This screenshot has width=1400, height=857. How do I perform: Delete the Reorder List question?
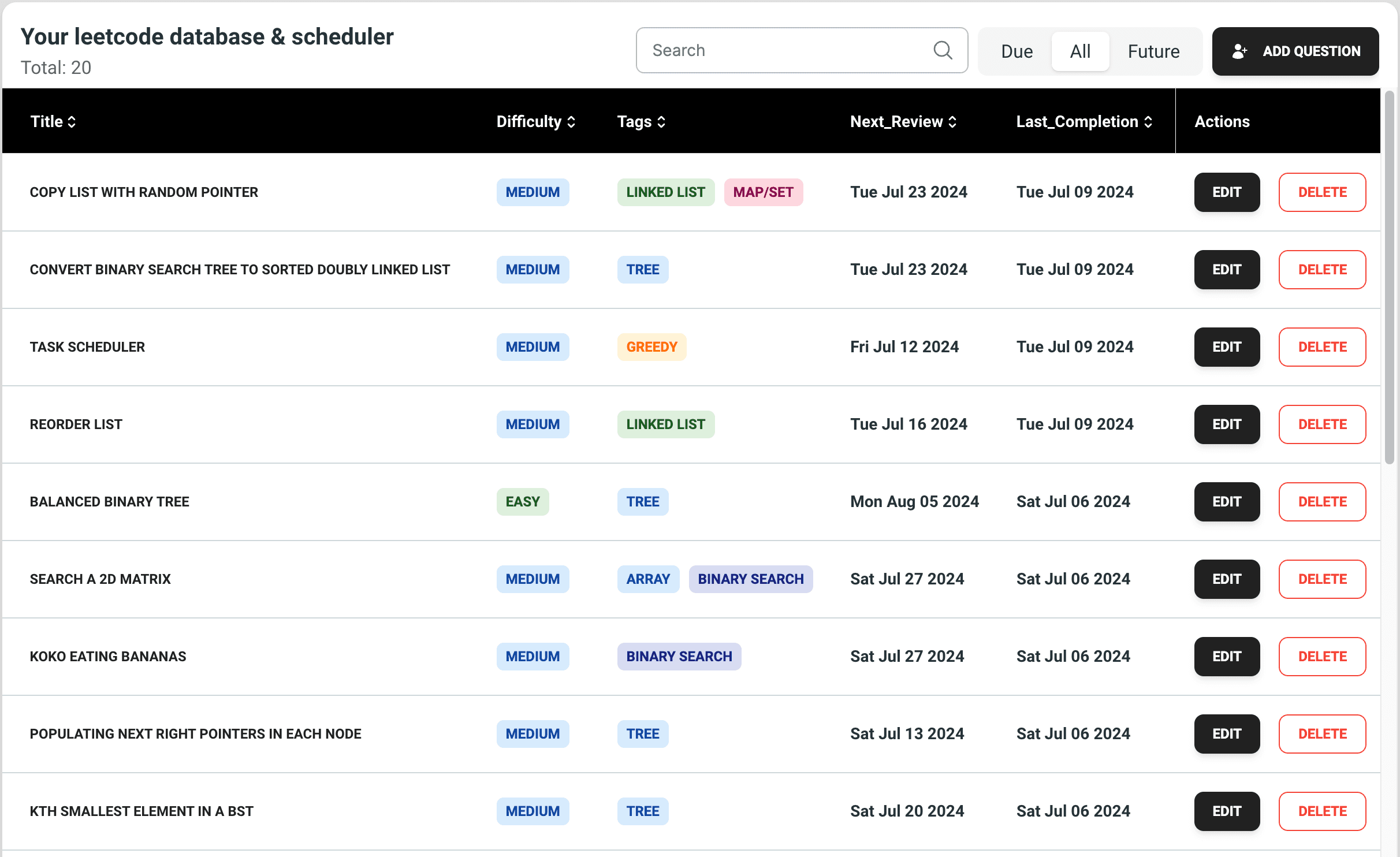(x=1321, y=424)
